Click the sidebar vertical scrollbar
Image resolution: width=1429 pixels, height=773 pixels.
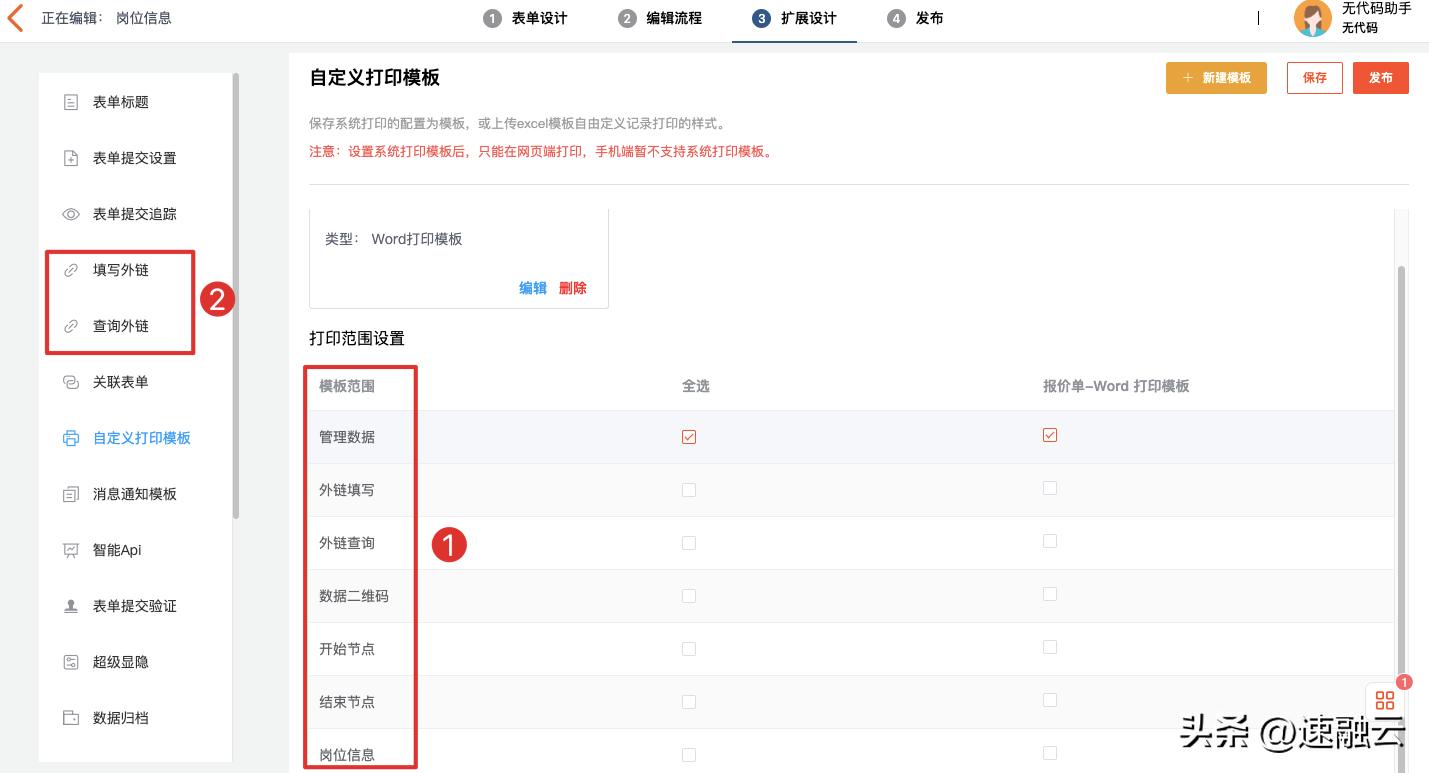tap(236, 295)
